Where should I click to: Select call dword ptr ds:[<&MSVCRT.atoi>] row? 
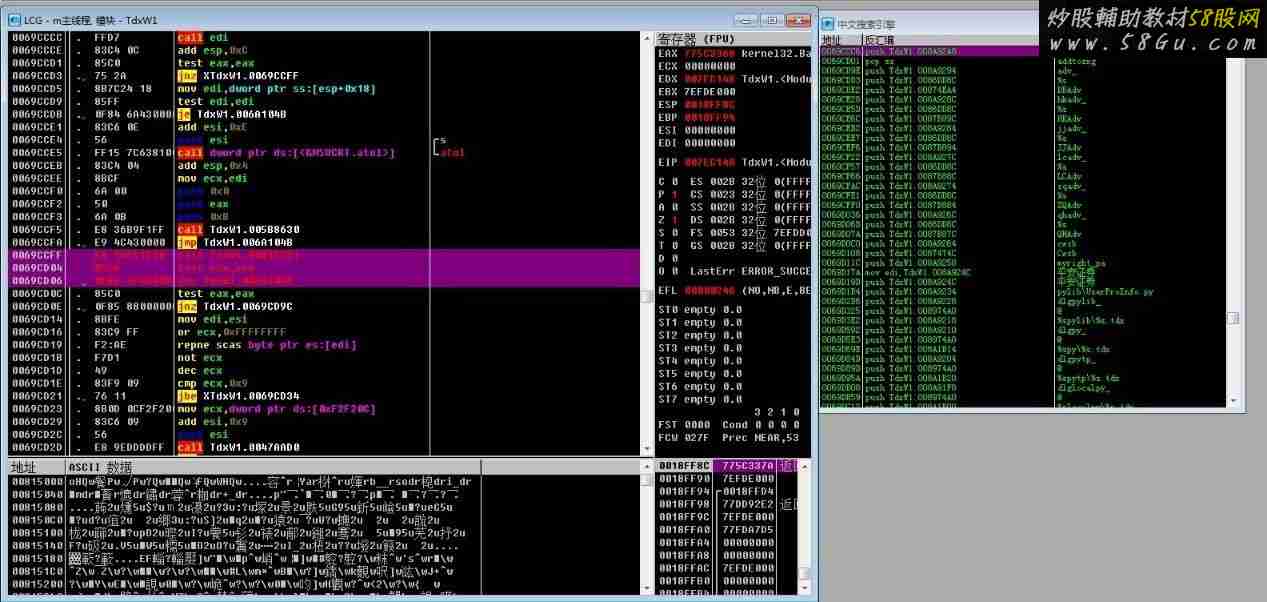point(324,153)
